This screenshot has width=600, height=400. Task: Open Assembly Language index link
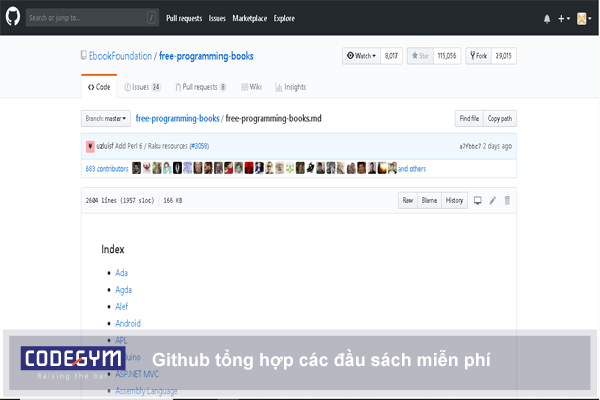(146, 391)
